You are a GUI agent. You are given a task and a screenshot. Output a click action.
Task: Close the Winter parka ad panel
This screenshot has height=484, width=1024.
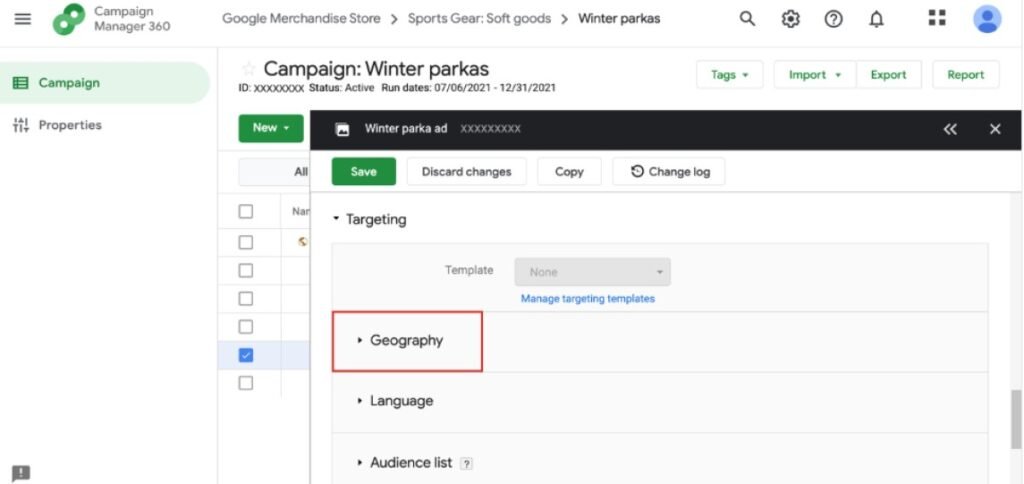(995, 129)
